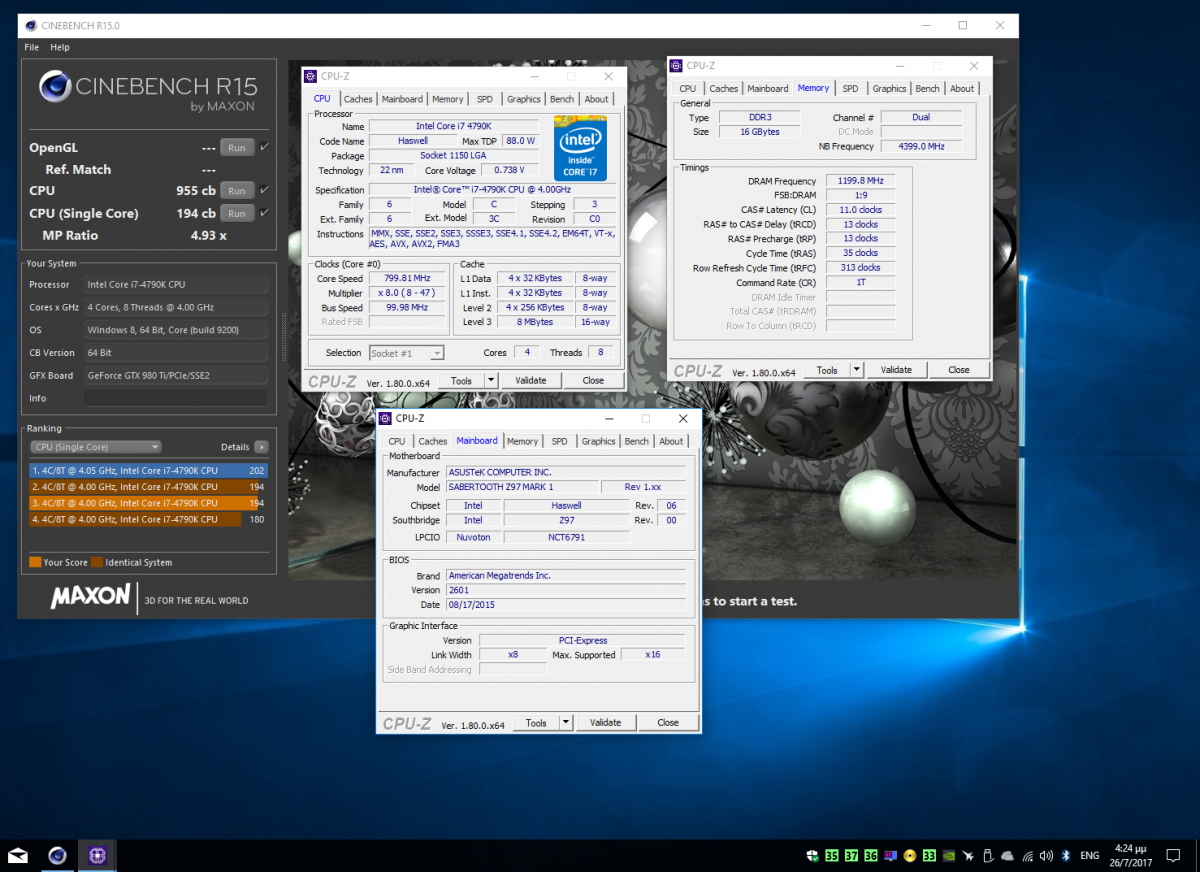The image size is (1200, 872).
Task: Expand the ranking Details arrow
Action: tap(261, 447)
